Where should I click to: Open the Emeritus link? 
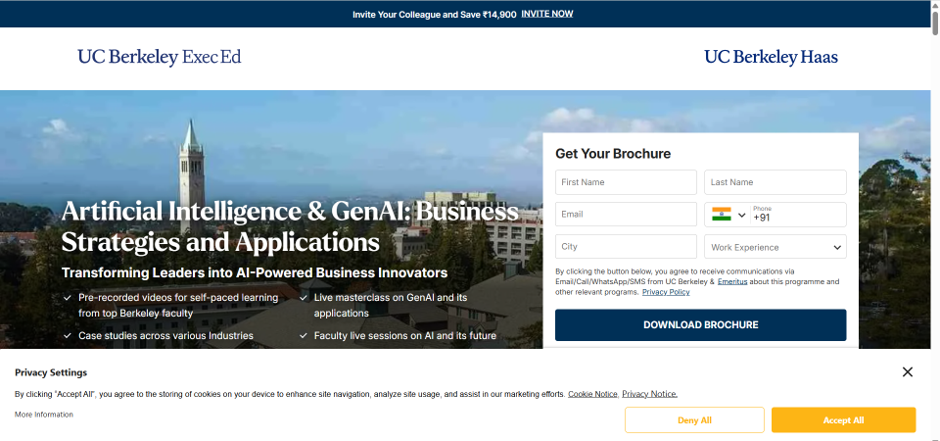[732, 282]
